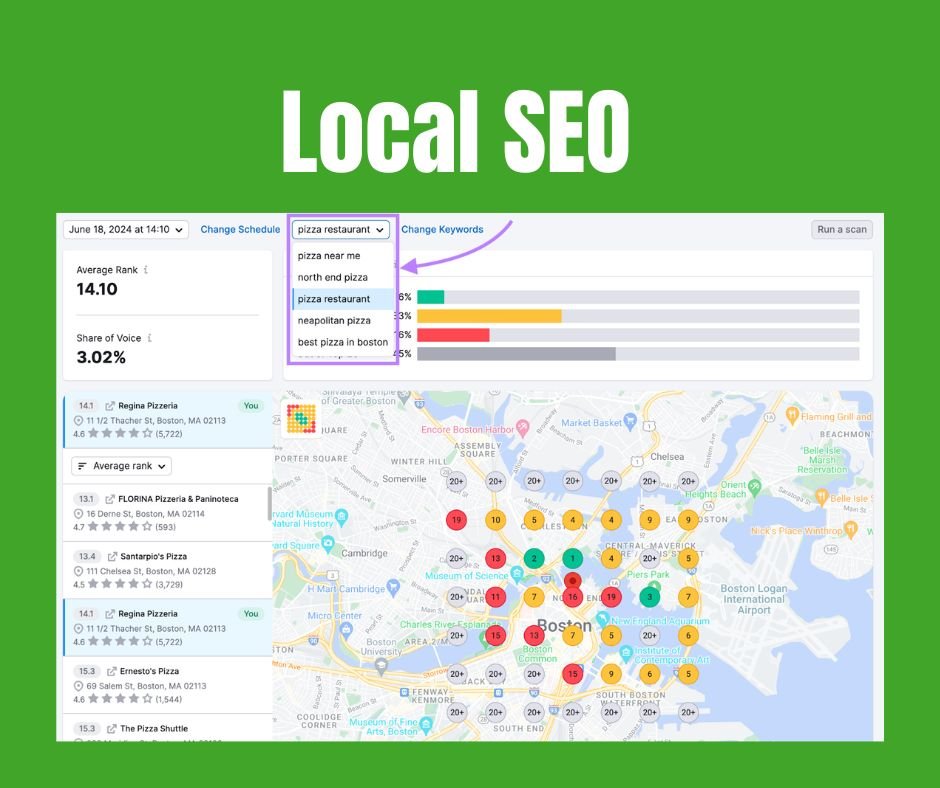Select the green rank 3 map pin
Viewport: 940px width, 788px height.
[649, 597]
